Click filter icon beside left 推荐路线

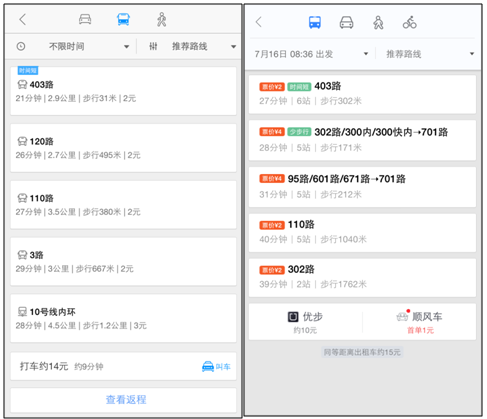click(153, 46)
